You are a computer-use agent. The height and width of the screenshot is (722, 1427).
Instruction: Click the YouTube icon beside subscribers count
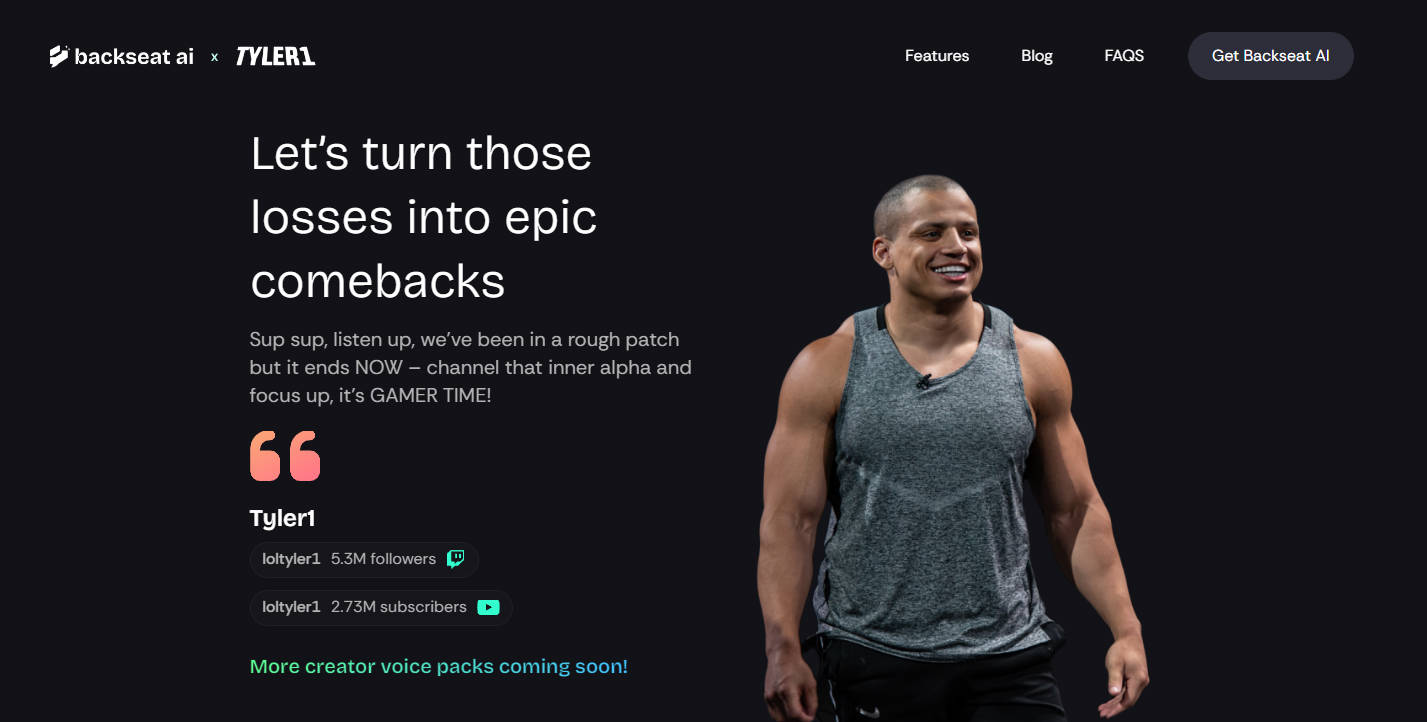pos(488,607)
